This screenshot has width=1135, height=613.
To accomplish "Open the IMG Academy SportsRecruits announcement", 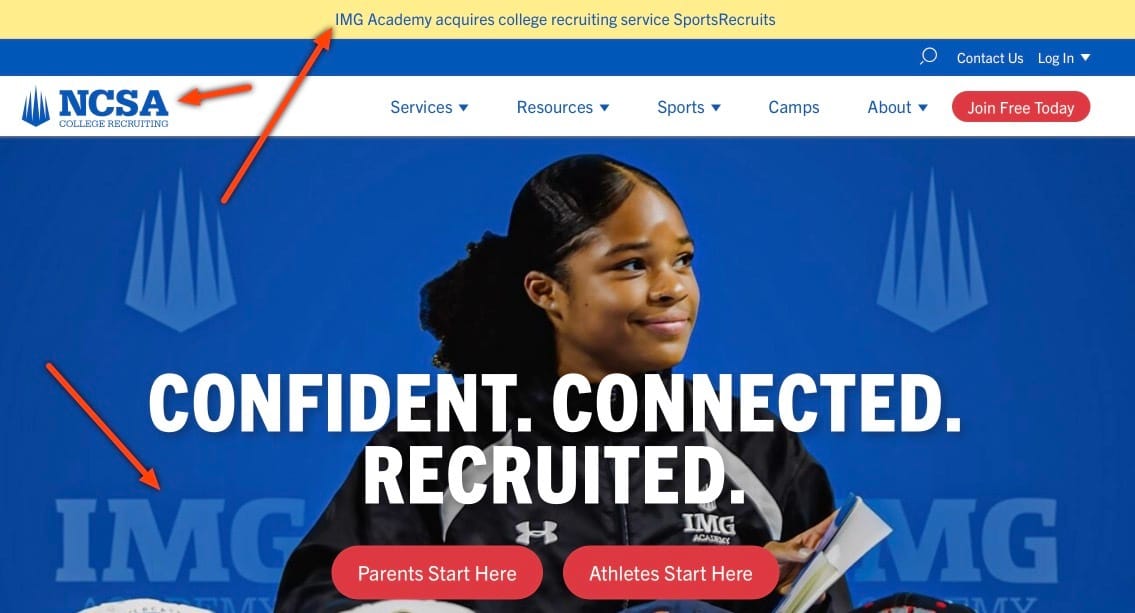I will (x=555, y=20).
